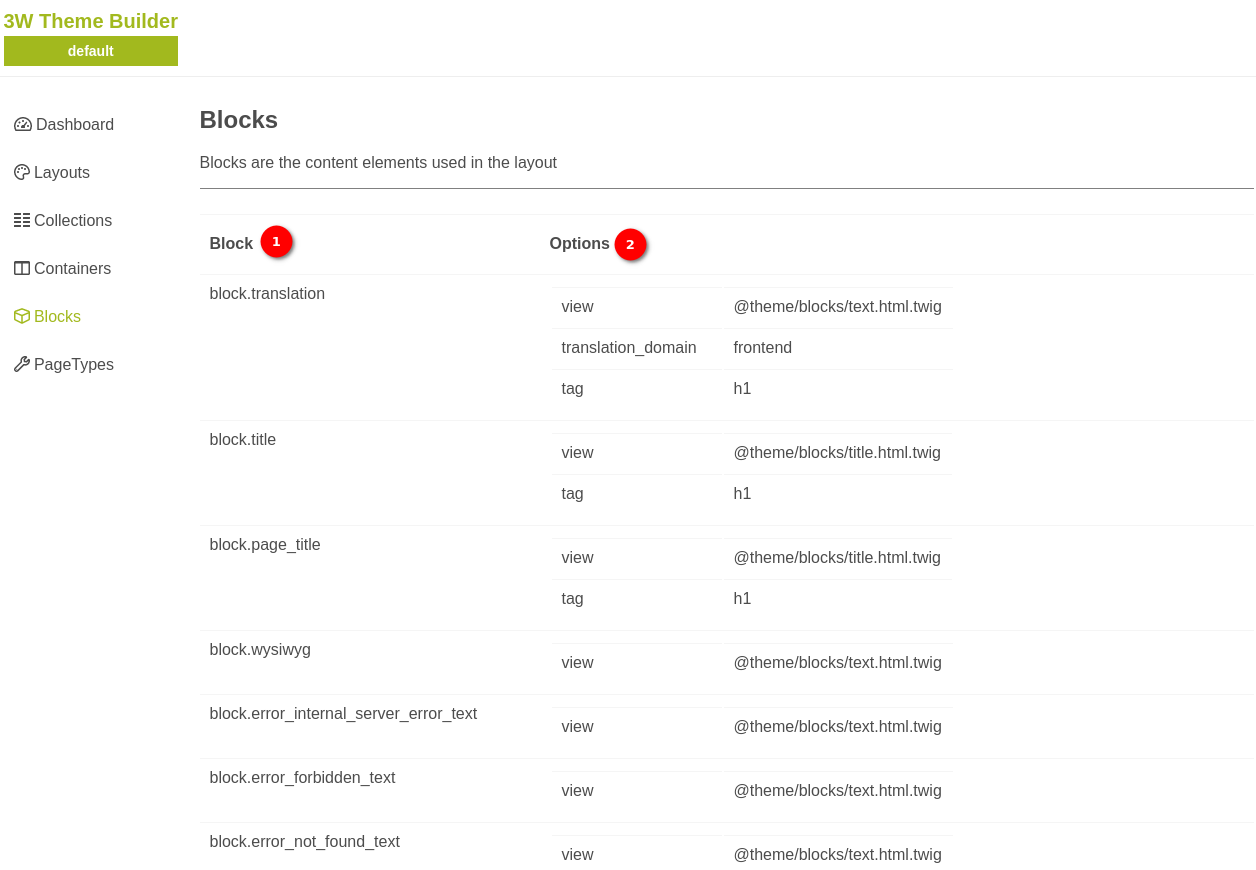
Task: Click the block.page_title view template path
Action: pos(836,558)
